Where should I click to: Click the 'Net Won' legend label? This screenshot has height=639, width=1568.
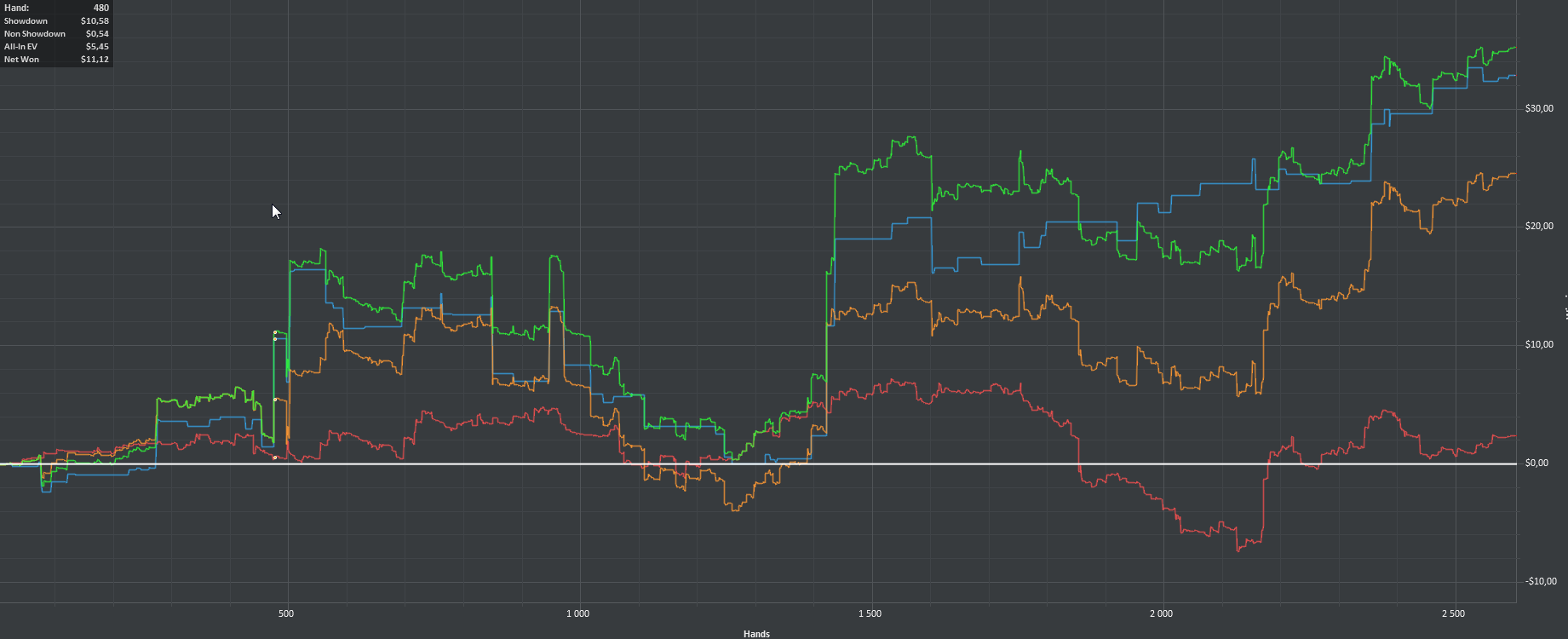[x=21, y=59]
